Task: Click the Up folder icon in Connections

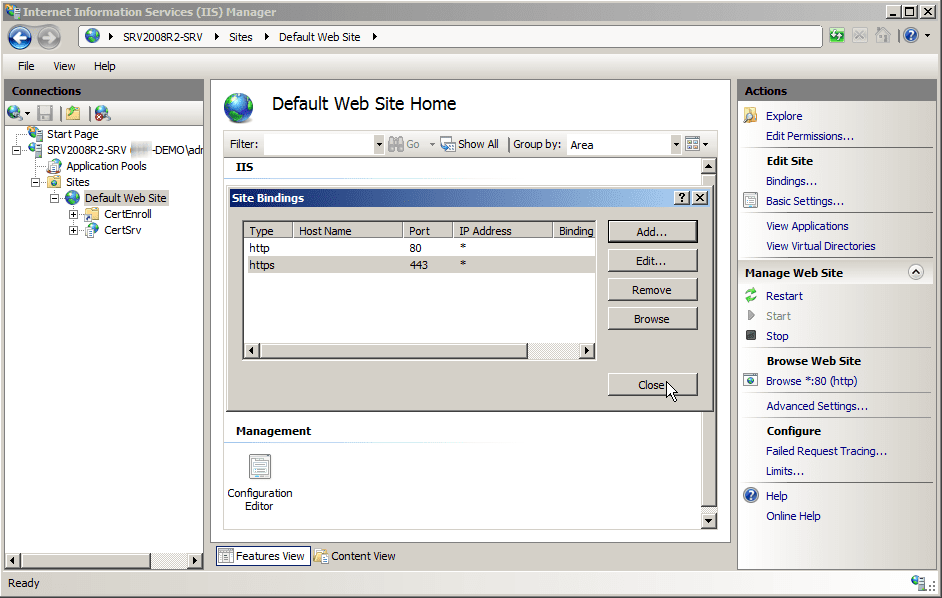Action: click(x=73, y=113)
